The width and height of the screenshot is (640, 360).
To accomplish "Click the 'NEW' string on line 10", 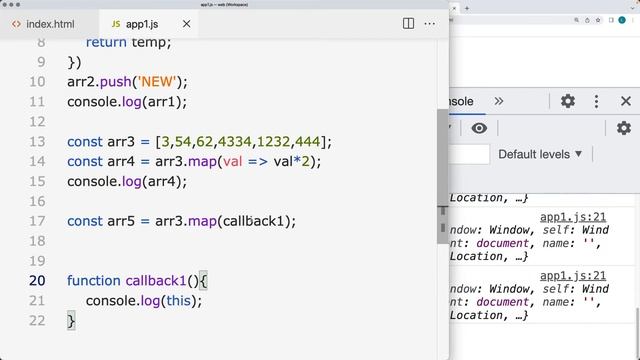I will click(x=157, y=82).
